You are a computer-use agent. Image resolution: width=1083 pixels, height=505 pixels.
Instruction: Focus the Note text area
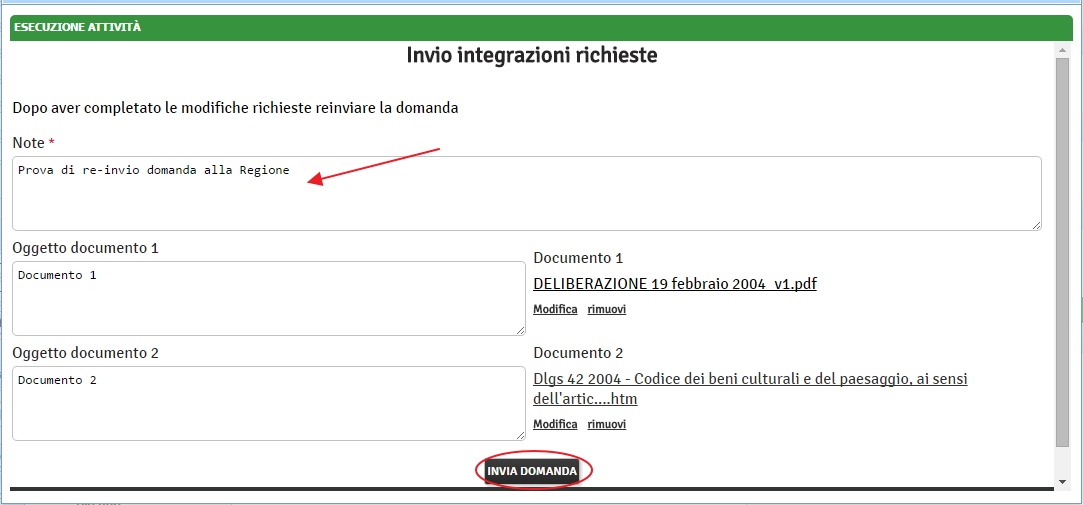point(526,193)
